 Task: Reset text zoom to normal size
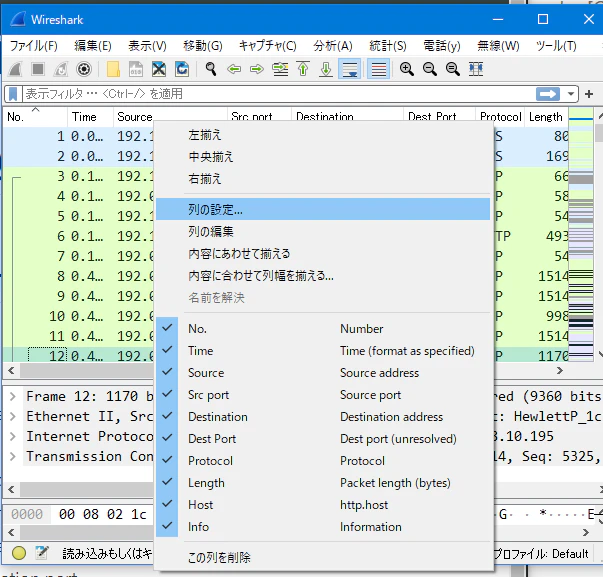pos(453,69)
